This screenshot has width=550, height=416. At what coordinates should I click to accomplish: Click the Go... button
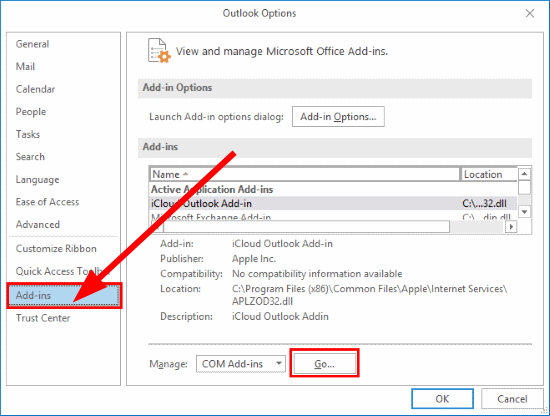[324, 364]
